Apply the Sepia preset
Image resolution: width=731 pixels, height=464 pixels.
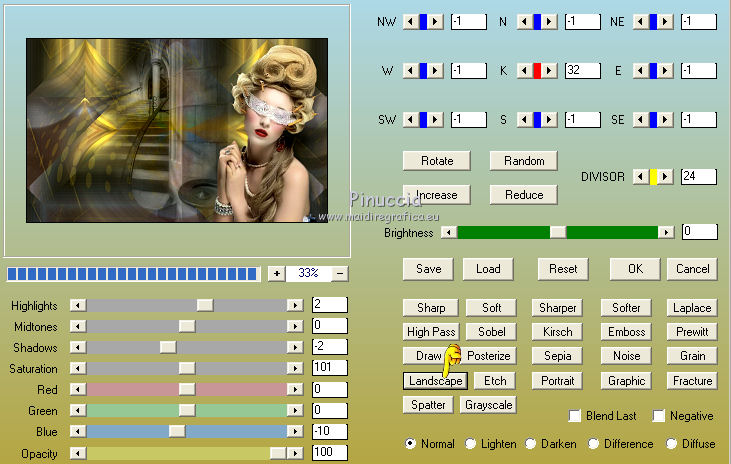coord(557,356)
